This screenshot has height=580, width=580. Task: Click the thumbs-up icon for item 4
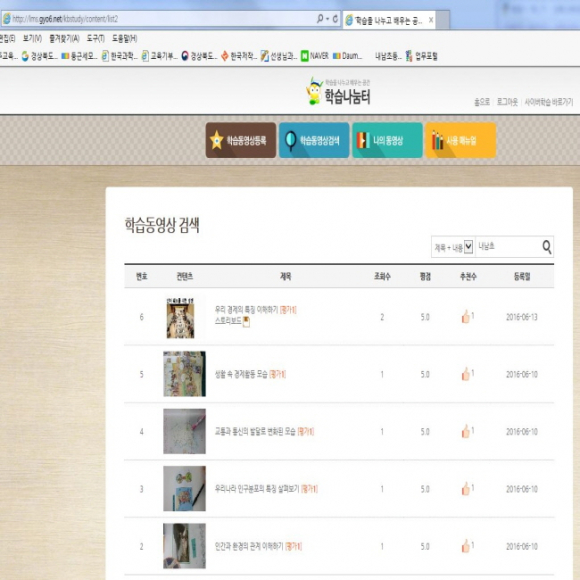pyautogui.click(x=465, y=431)
